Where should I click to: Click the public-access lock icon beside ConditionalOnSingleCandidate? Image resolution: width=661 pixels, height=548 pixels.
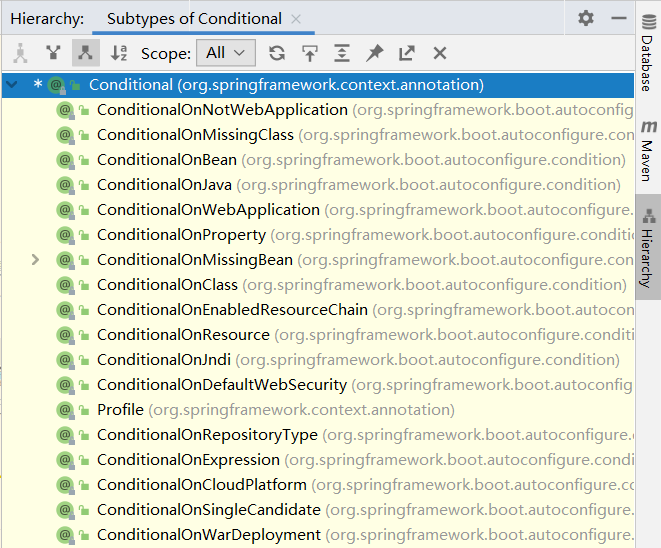point(84,510)
